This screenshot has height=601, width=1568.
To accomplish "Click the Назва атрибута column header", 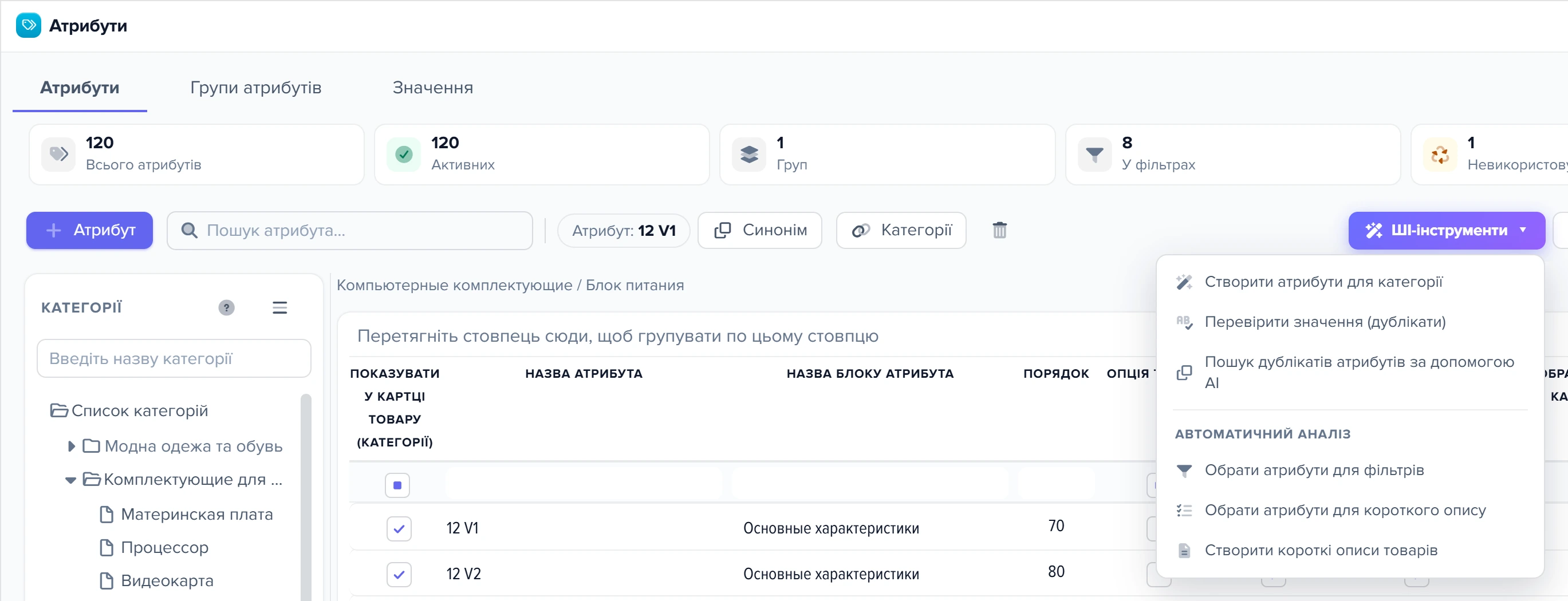I will click(584, 374).
